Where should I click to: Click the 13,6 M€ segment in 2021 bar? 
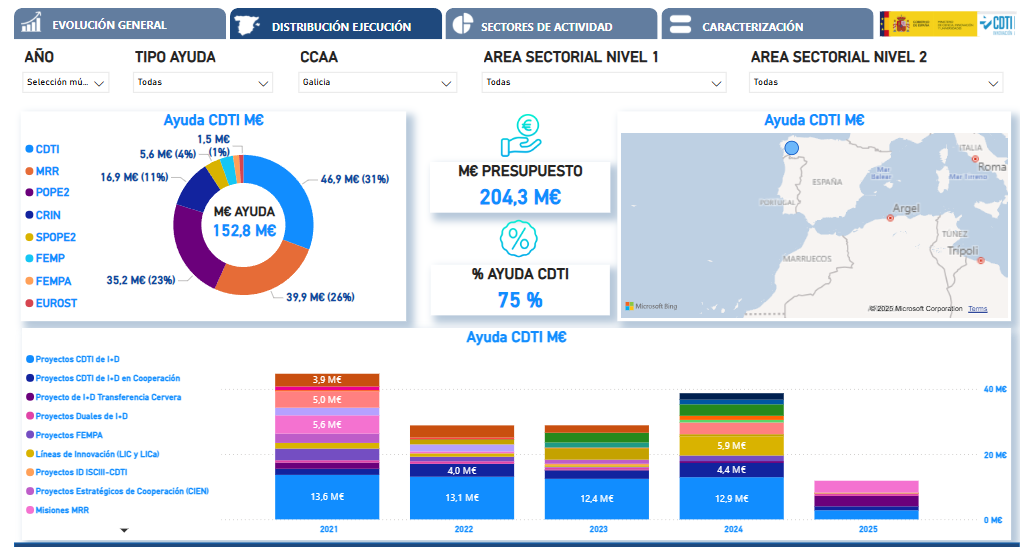pos(327,497)
